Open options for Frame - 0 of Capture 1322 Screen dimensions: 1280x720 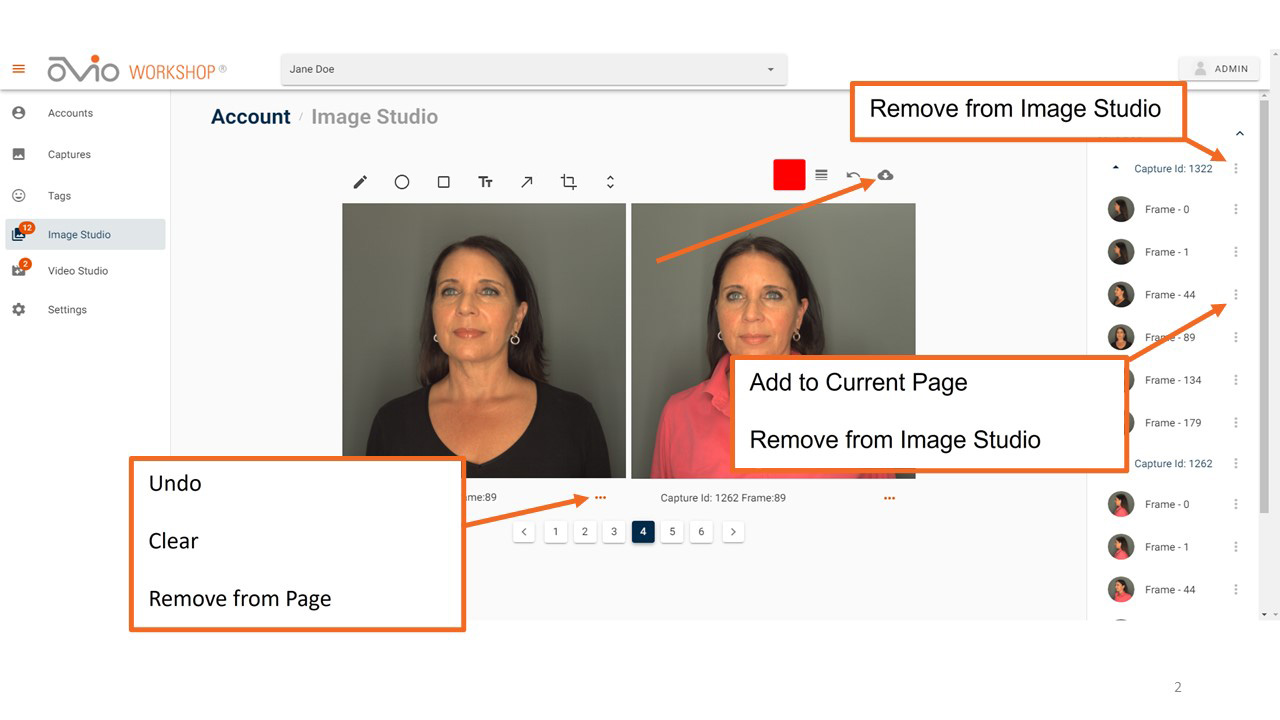(1236, 209)
